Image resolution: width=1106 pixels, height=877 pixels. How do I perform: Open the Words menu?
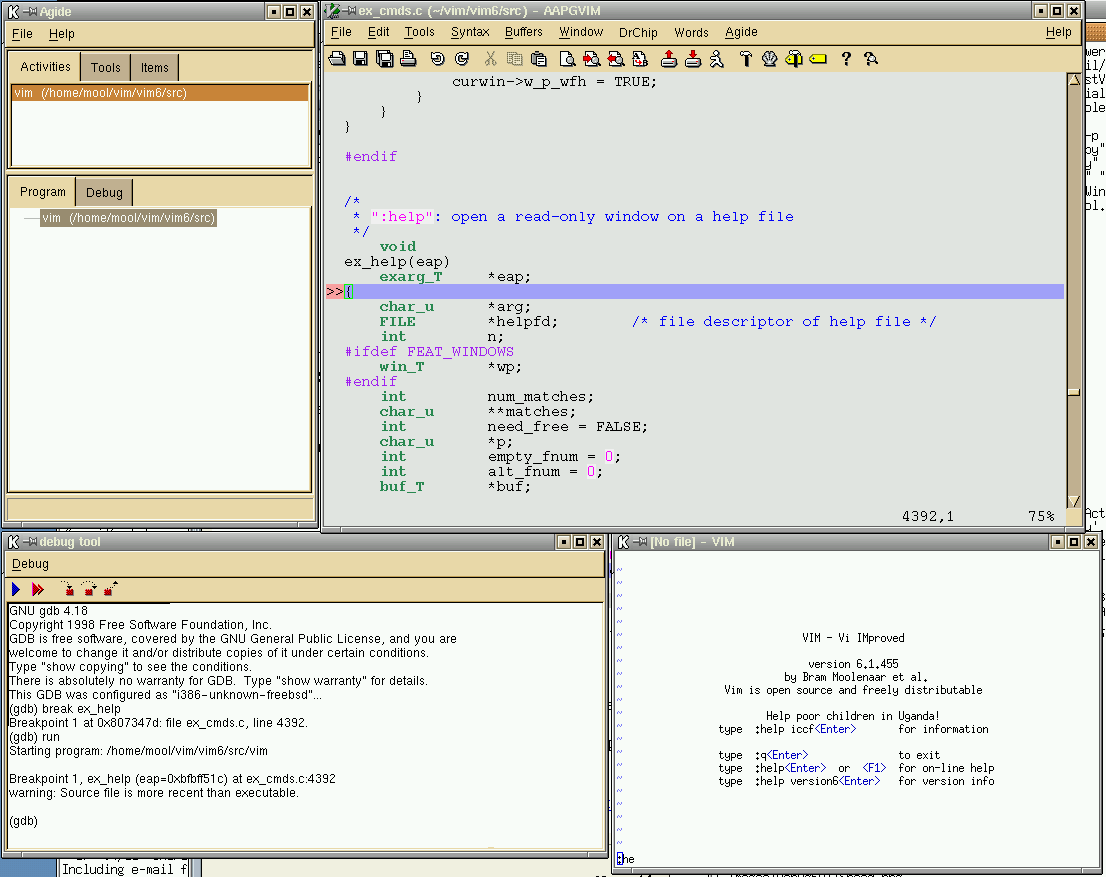[x=691, y=32]
